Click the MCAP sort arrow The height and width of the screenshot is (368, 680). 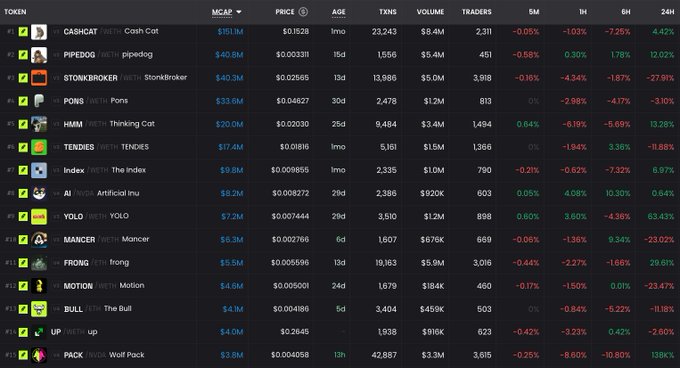point(239,12)
